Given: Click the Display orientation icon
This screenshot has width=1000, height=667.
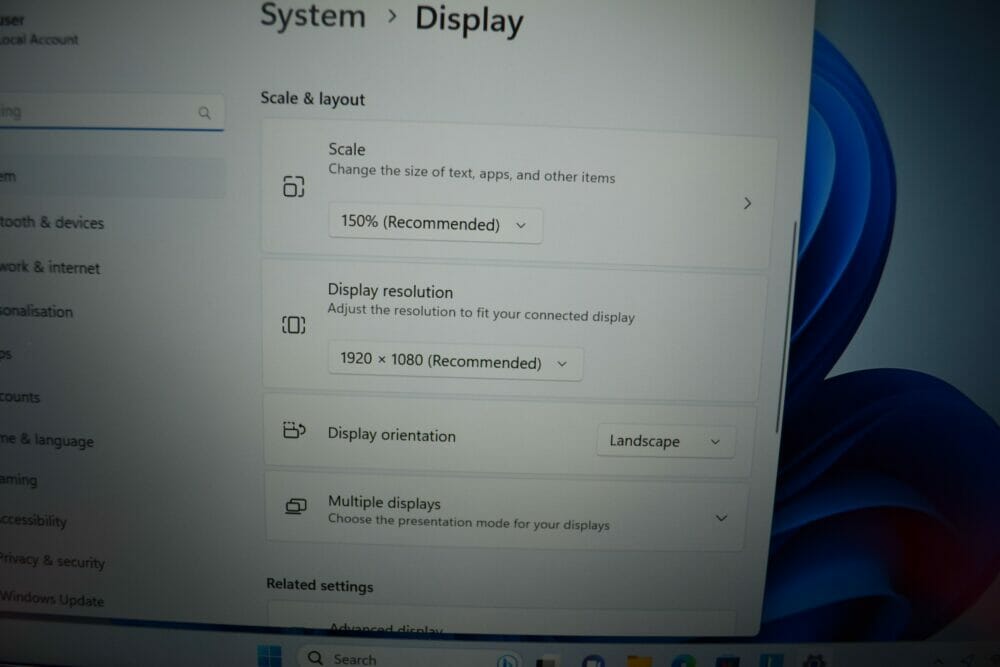Looking at the screenshot, I should 294,430.
